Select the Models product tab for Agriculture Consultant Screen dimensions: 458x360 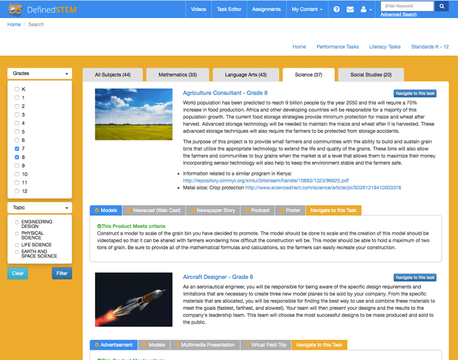point(106,210)
